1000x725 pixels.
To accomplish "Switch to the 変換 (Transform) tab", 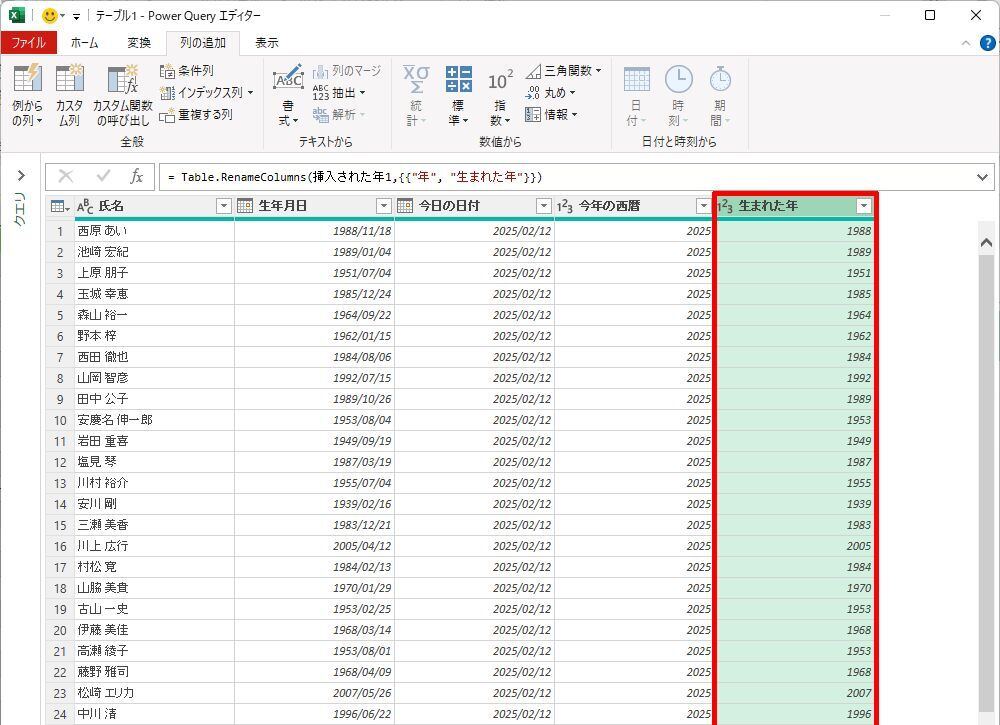I will click(139, 43).
